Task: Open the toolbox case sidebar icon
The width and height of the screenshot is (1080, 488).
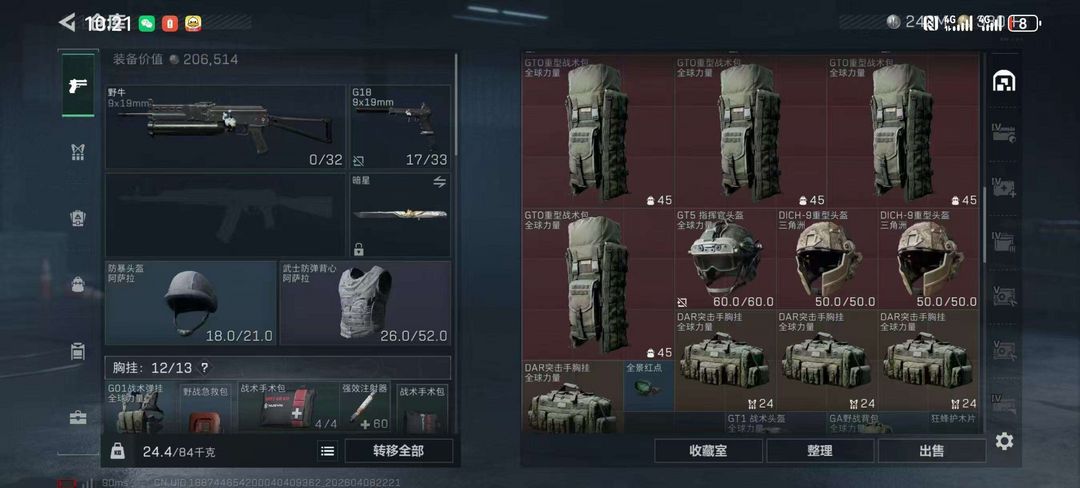Action: pos(78,417)
